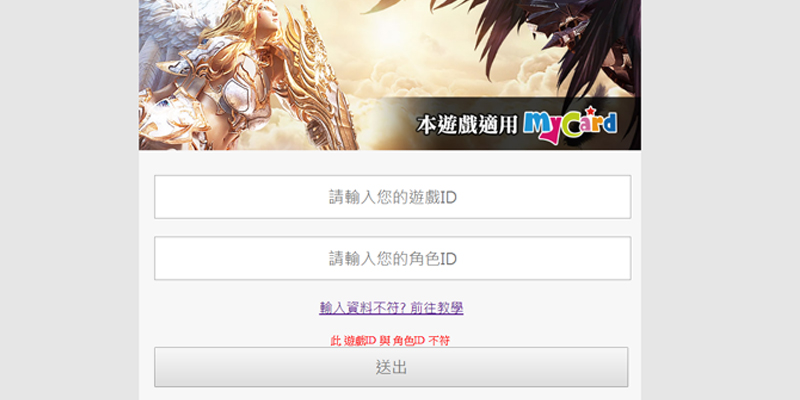Screen dimensions: 800x400
Task: Open the 輸入資料不符? 前往教學 link
Action: [x=391, y=308]
